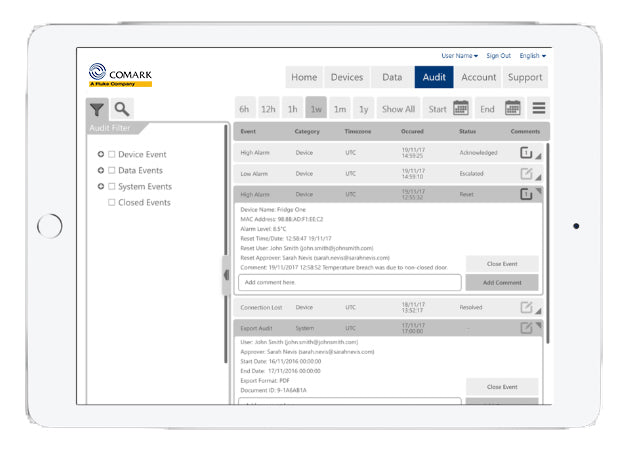The height and width of the screenshot is (455, 635).
Task: Expand the System Events tree node
Action: tap(101, 187)
